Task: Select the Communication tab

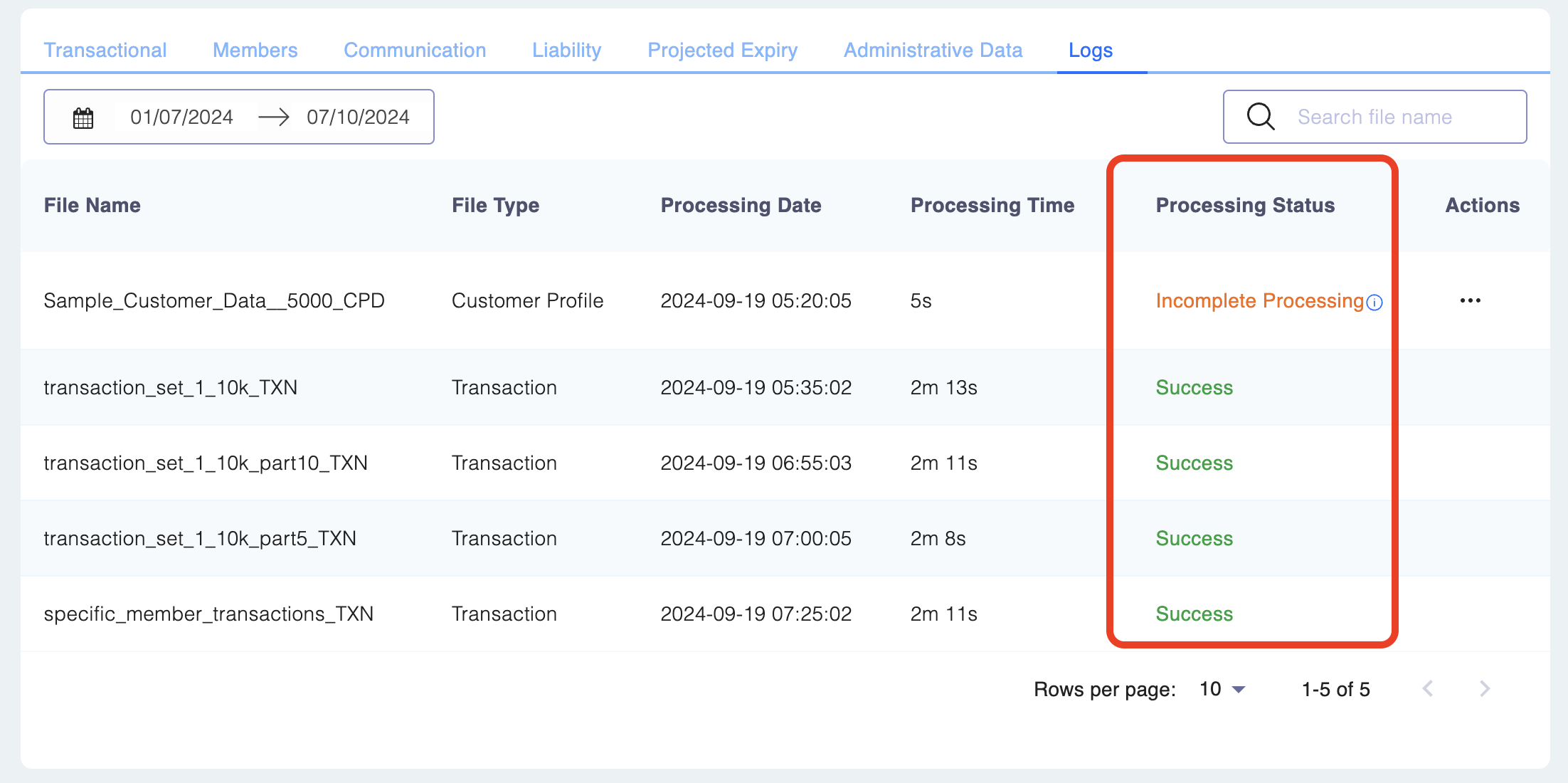Action: (415, 50)
